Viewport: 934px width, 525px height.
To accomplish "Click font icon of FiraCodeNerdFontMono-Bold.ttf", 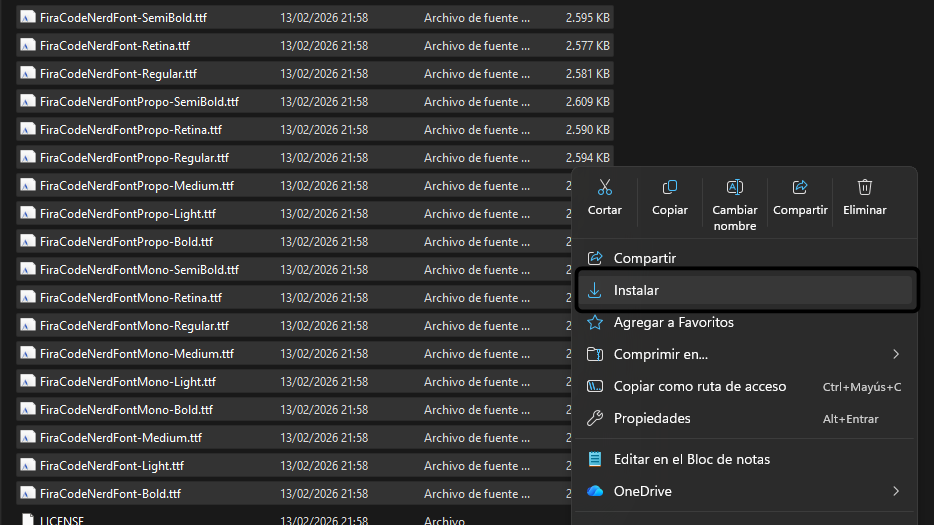I will [27, 409].
